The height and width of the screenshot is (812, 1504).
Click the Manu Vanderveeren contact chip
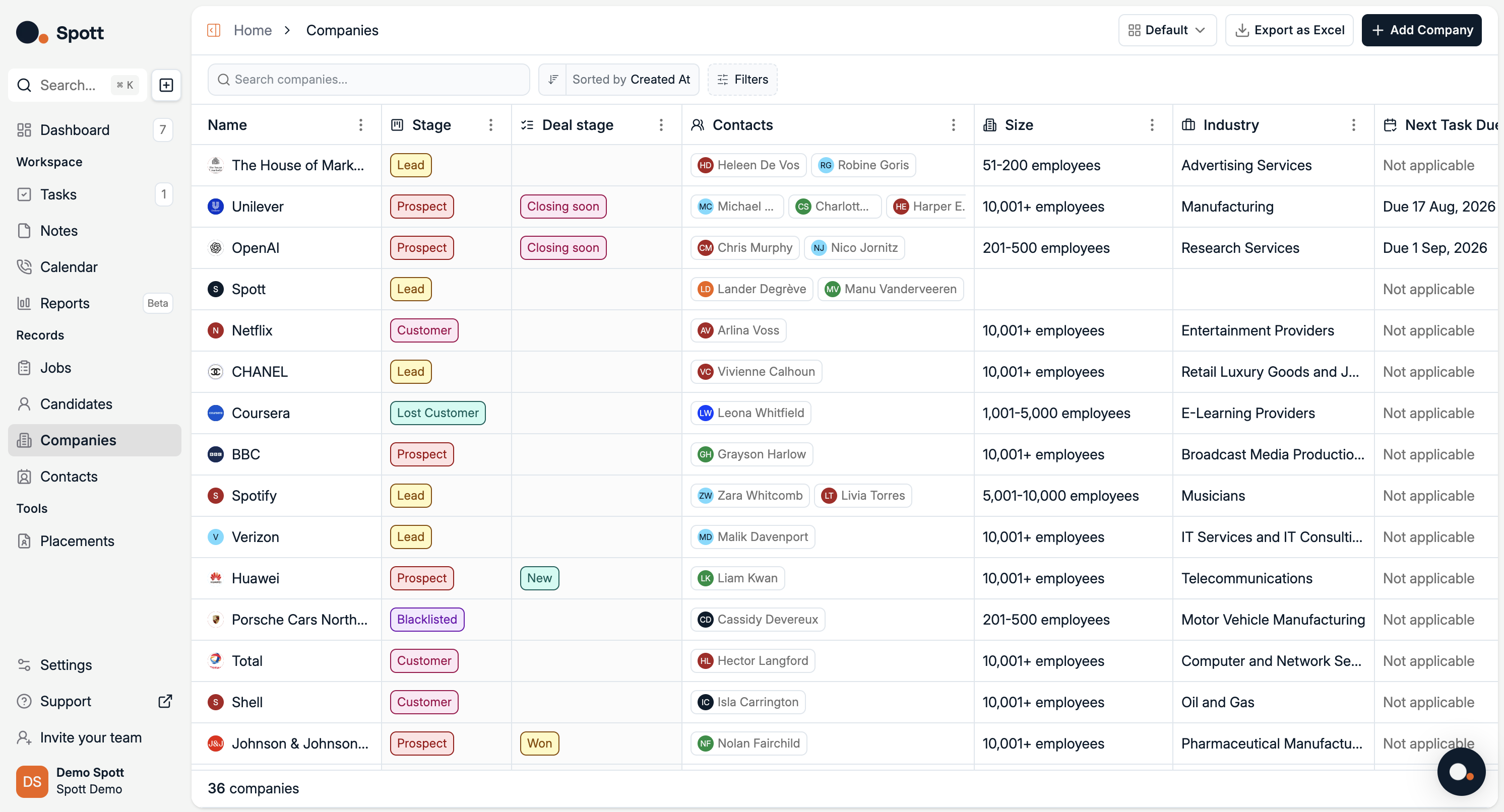click(x=891, y=289)
